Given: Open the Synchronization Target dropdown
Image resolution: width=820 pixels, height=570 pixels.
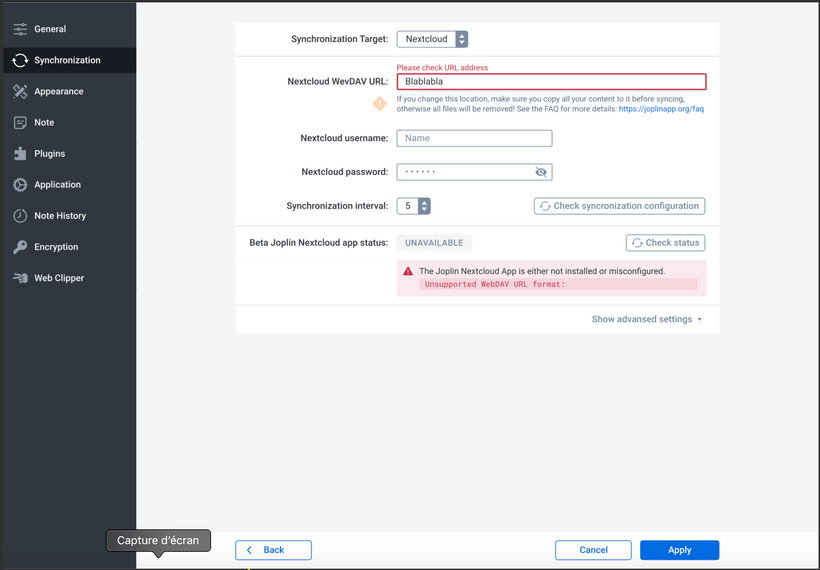Looking at the screenshot, I should coord(432,39).
